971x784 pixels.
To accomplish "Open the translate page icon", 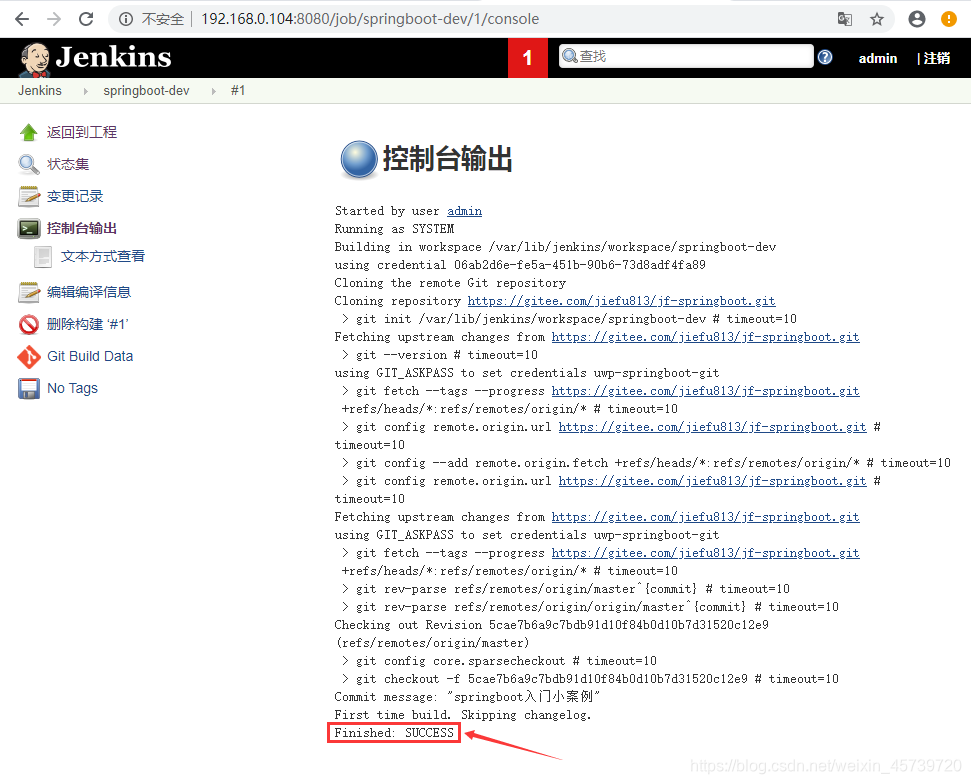I will click(x=845, y=19).
